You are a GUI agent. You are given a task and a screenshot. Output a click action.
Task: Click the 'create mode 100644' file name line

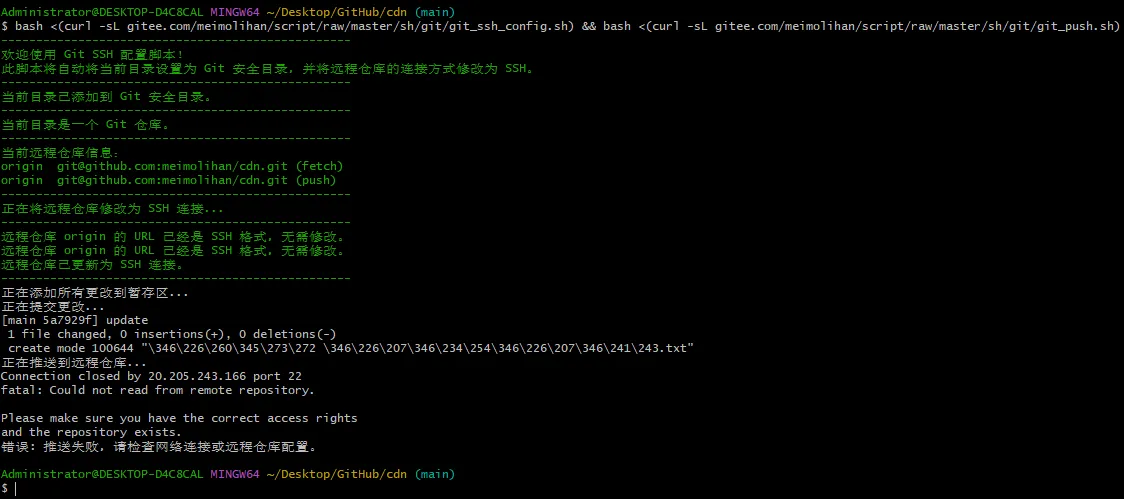point(350,348)
